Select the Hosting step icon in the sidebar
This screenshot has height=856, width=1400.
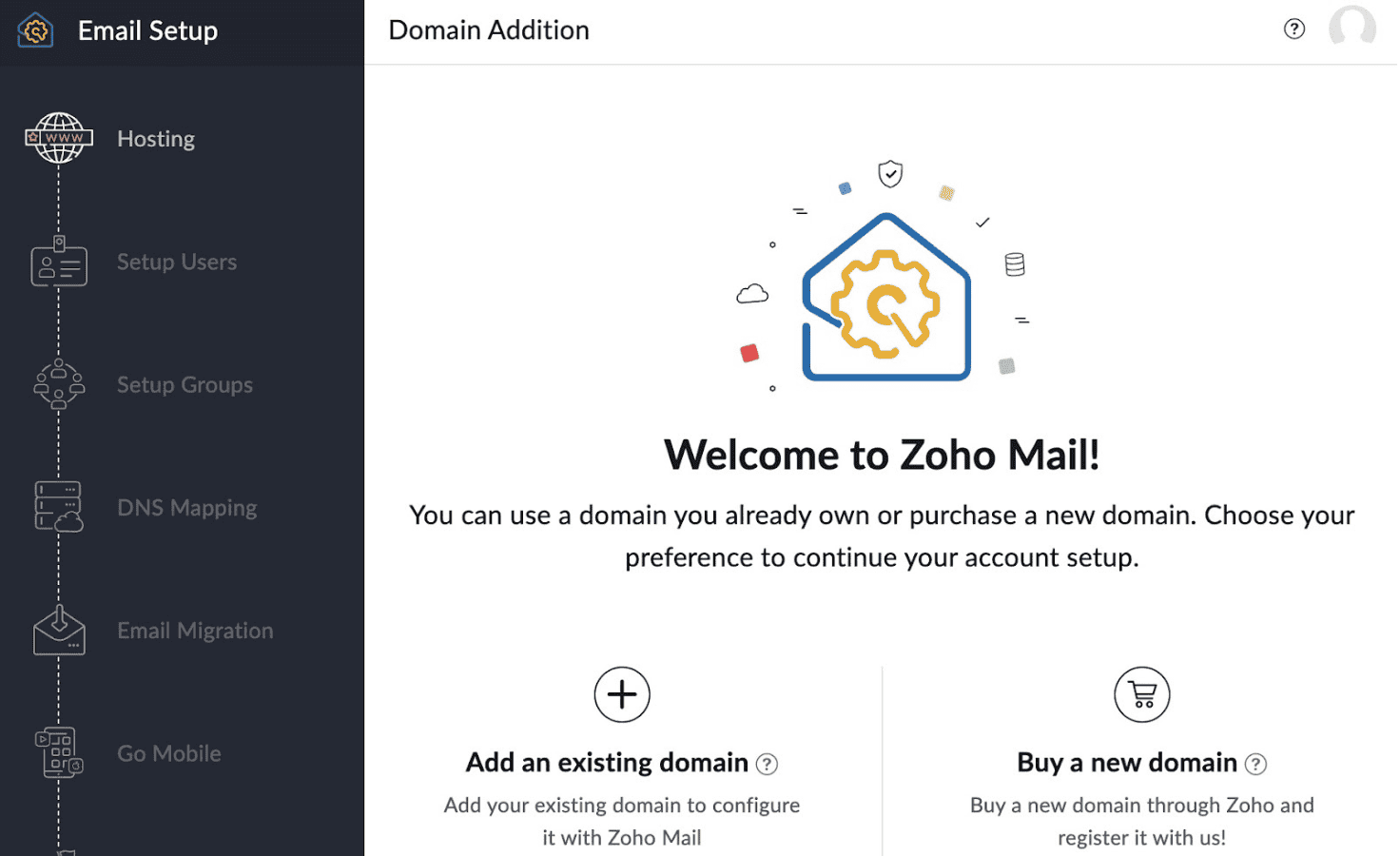click(59, 137)
